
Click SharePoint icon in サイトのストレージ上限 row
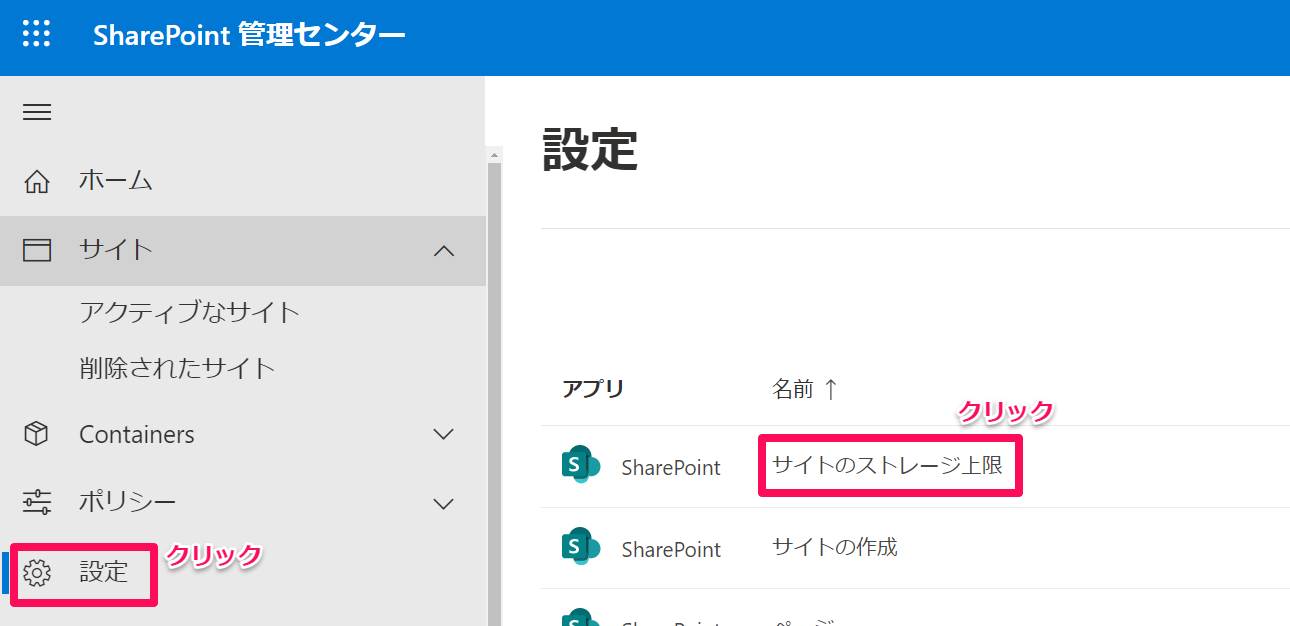pyautogui.click(x=581, y=466)
